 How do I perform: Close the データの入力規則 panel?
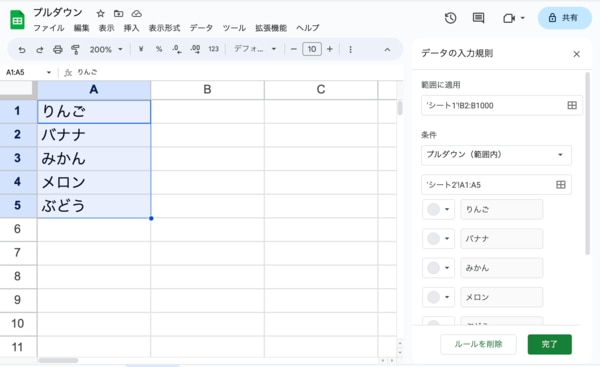click(x=576, y=54)
